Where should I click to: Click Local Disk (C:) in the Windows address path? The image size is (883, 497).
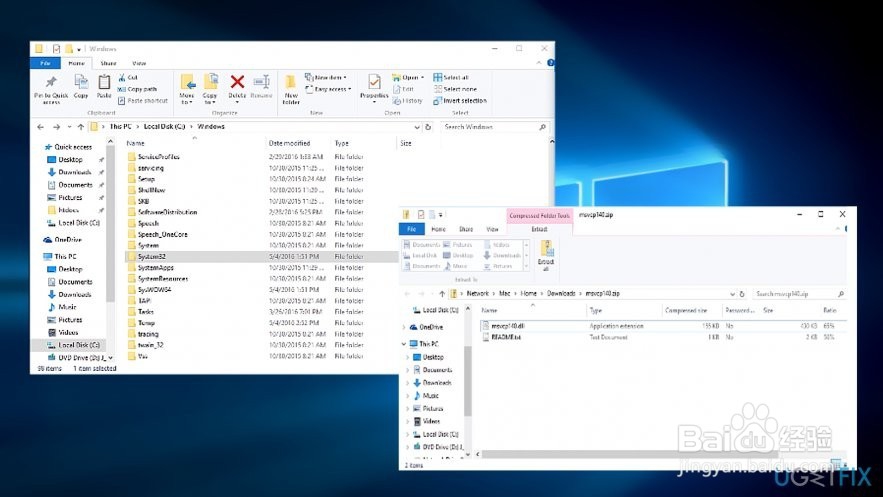click(164, 127)
